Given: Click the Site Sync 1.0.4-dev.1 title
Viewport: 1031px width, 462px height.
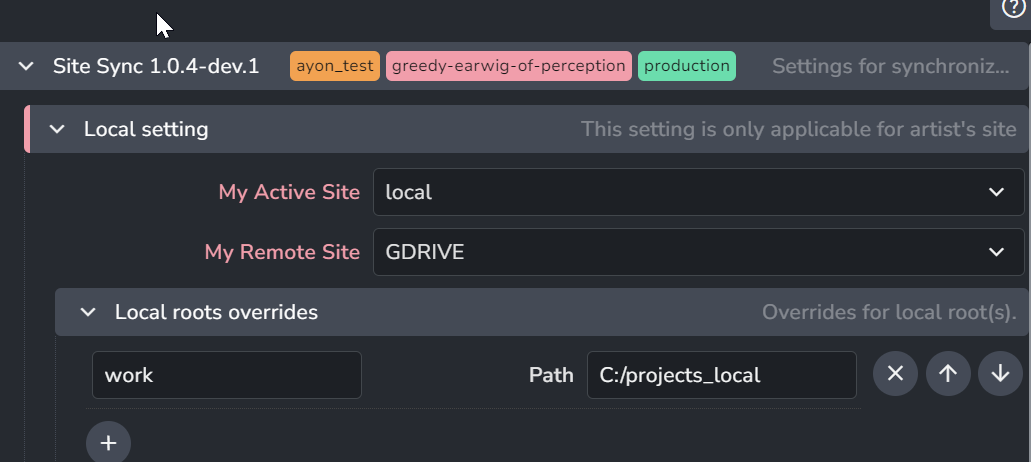Looking at the screenshot, I should (156, 66).
